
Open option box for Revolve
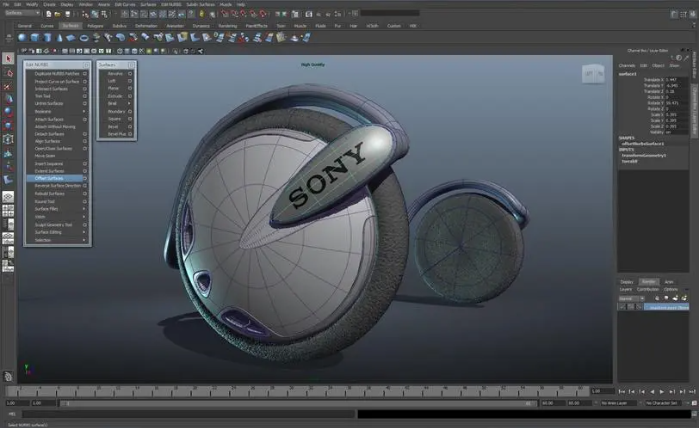pyautogui.click(x=130, y=74)
